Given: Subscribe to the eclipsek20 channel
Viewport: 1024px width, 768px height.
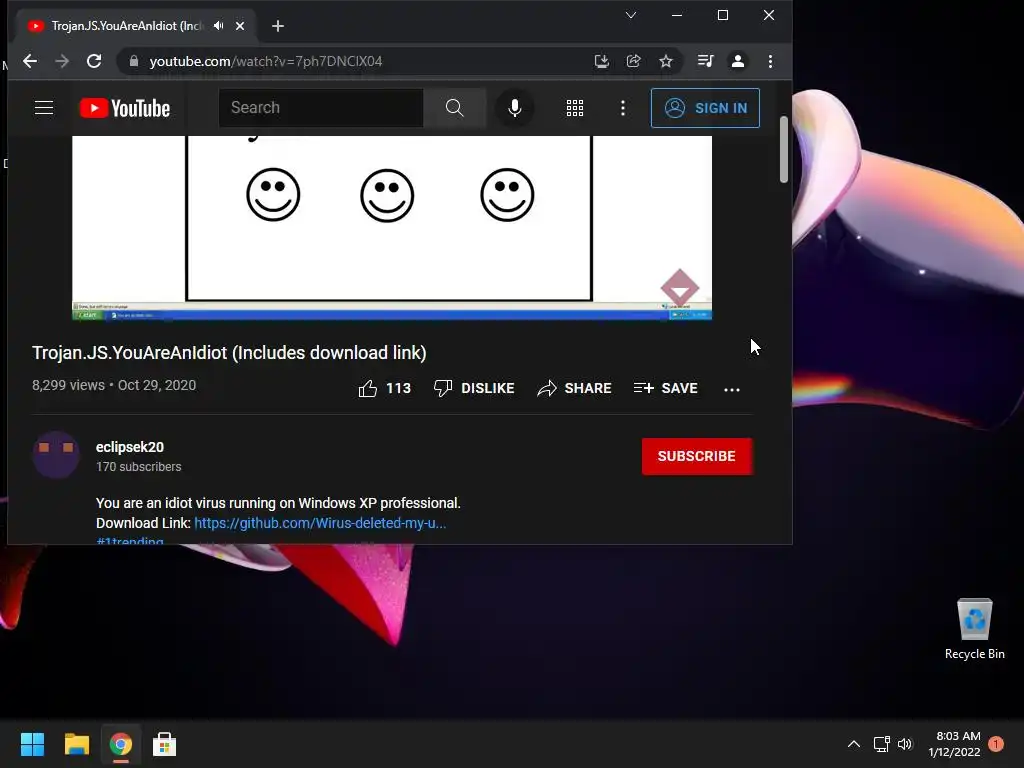Looking at the screenshot, I should point(696,456).
